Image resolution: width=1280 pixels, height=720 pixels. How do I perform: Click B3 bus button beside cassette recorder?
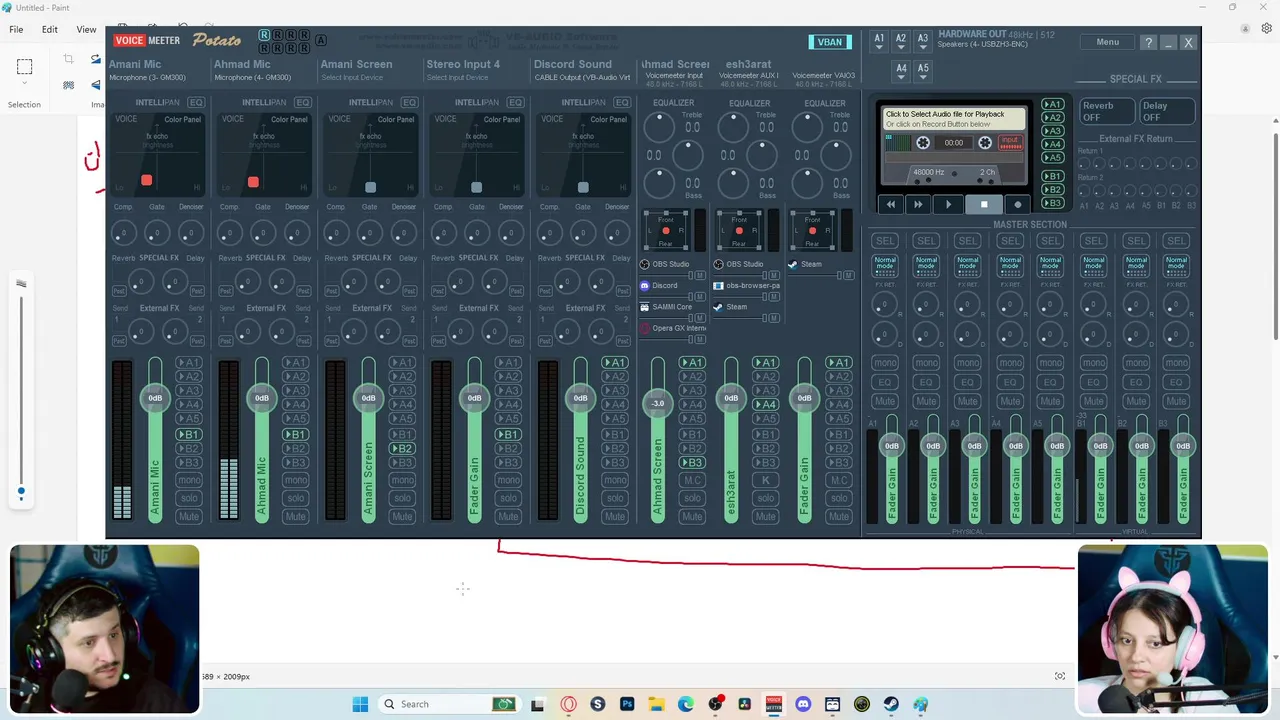point(1052,203)
